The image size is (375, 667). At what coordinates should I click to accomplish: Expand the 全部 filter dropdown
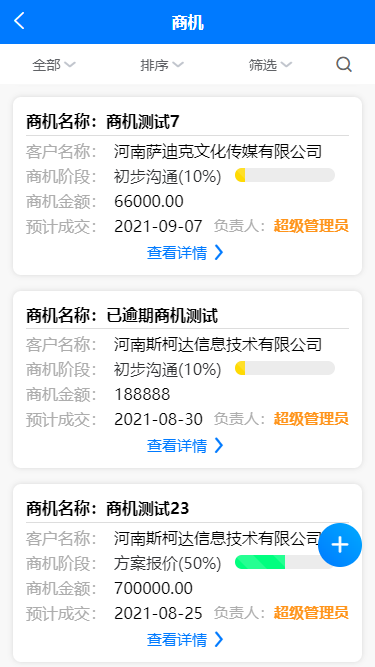pos(54,65)
